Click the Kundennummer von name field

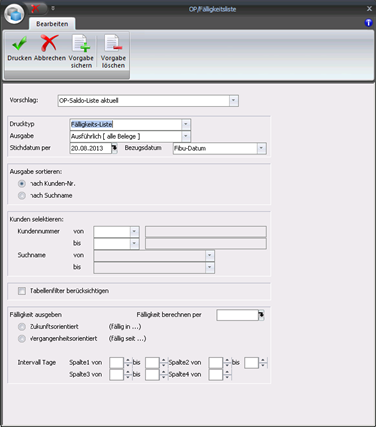[x=206, y=232]
